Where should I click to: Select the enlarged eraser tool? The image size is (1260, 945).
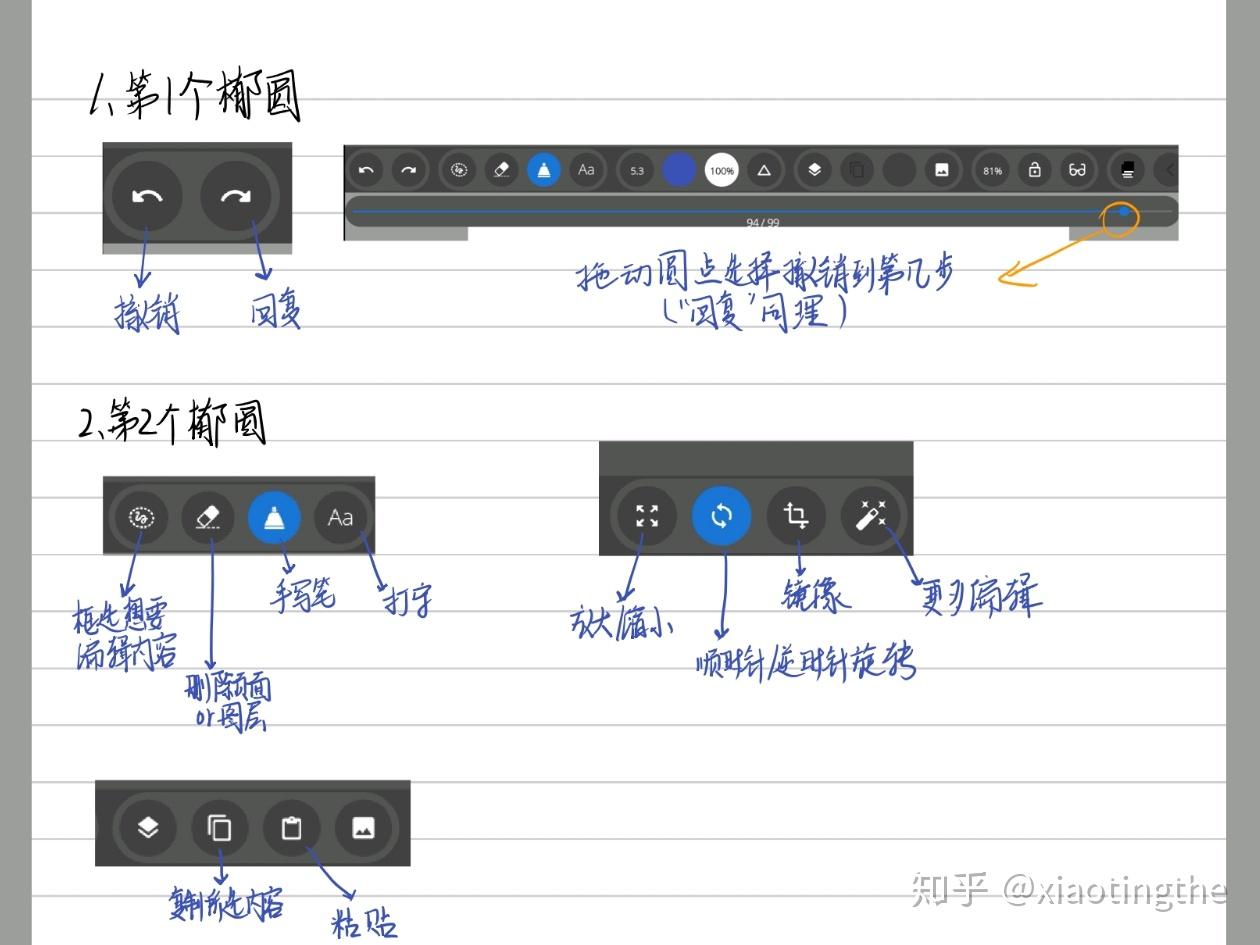coord(208,517)
